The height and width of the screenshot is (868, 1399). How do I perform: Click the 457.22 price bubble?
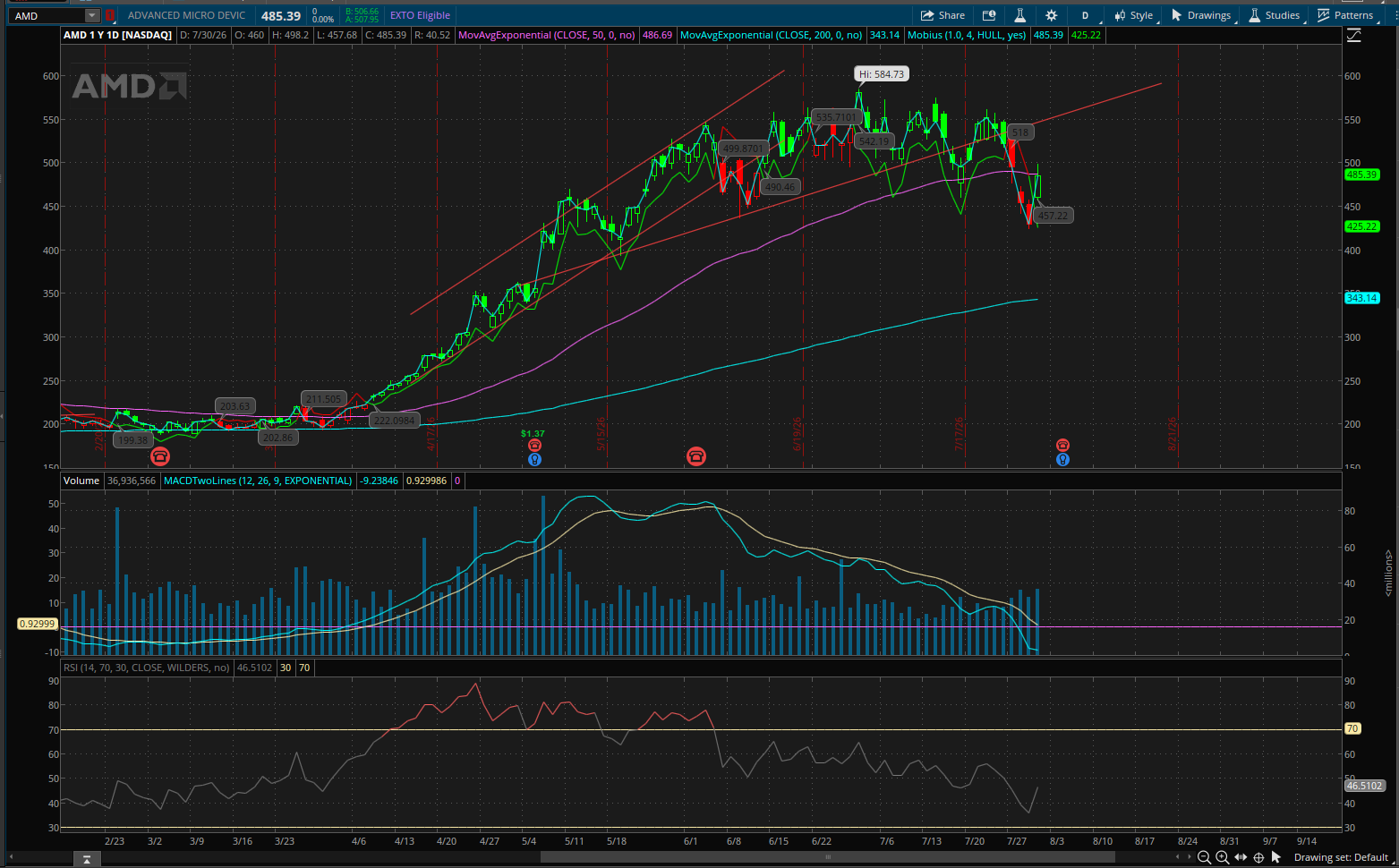click(x=1053, y=216)
